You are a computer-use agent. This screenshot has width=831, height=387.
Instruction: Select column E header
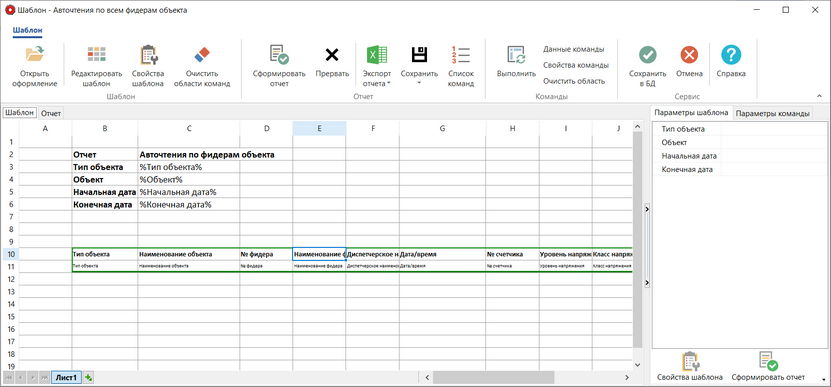pos(319,128)
